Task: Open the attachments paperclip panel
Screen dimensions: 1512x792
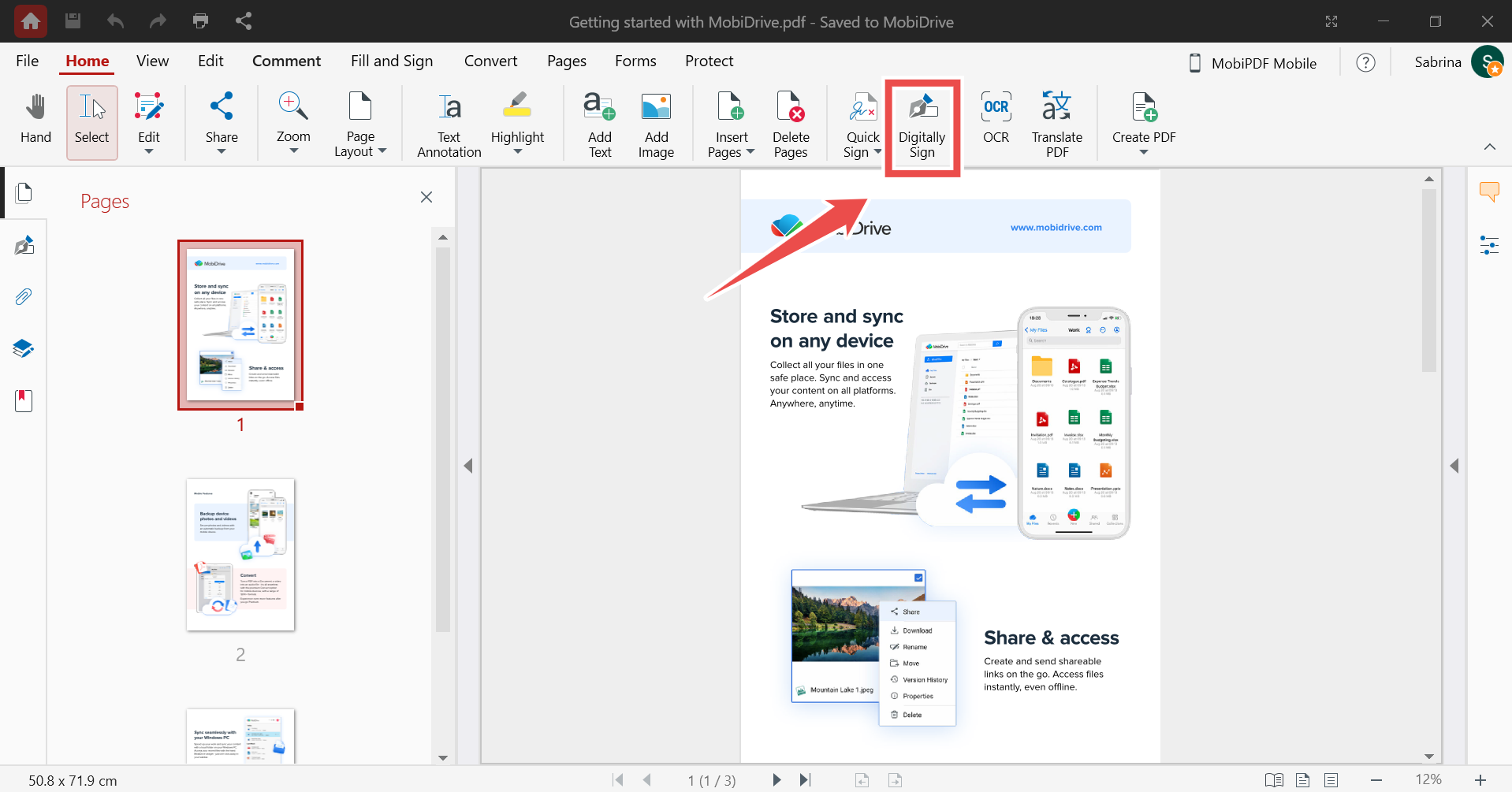Action: tap(24, 297)
